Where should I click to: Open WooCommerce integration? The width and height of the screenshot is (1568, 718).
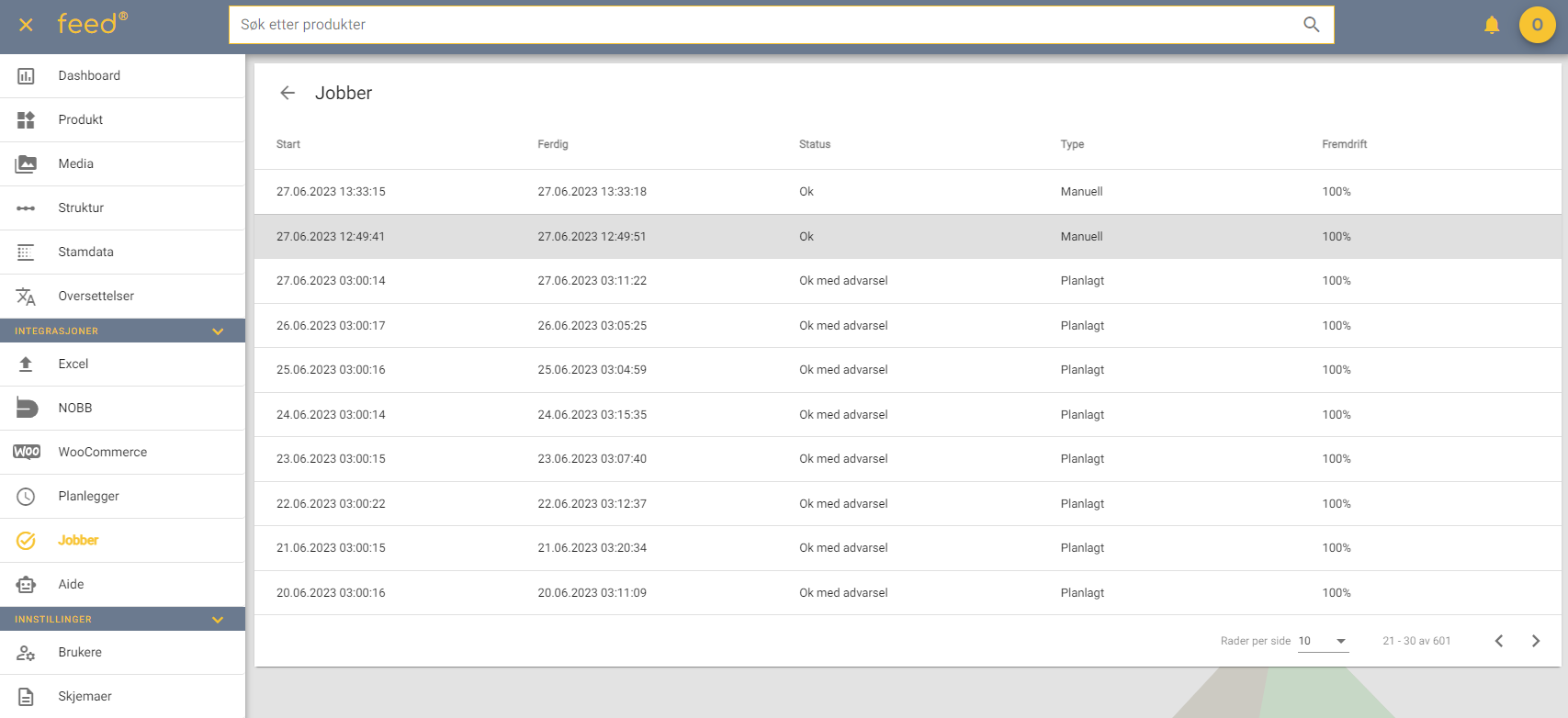click(x=122, y=453)
